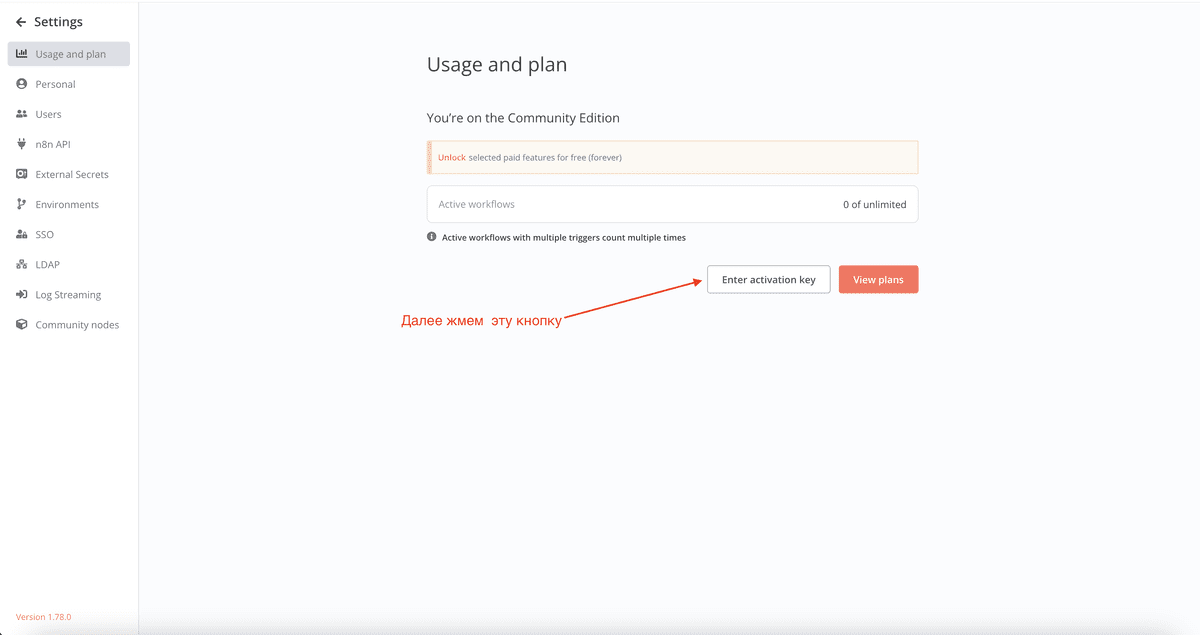The image size is (1200, 635).
Task: Go to External Secrets settings
Action: [x=72, y=174]
